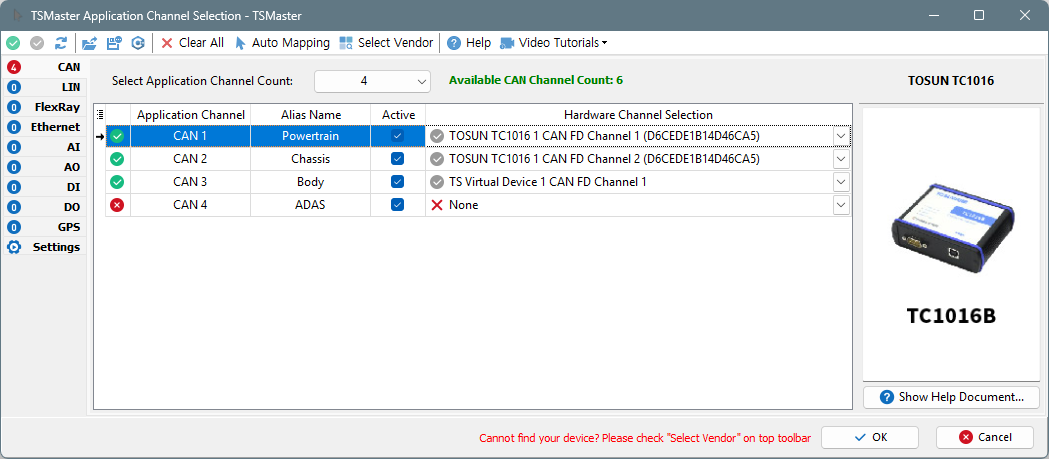Confirm with the OK button
Screen dimensions: 1049x459
pyautogui.click(x=870, y=437)
